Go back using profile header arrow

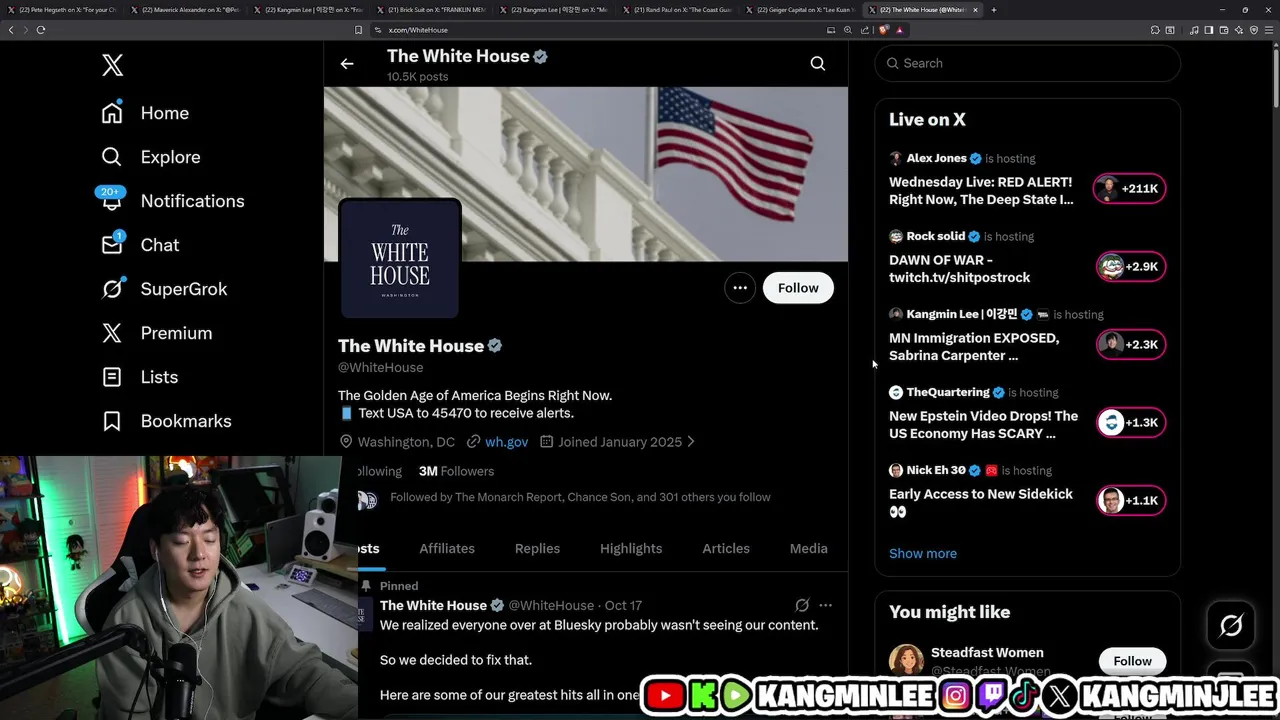pyautogui.click(x=347, y=64)
